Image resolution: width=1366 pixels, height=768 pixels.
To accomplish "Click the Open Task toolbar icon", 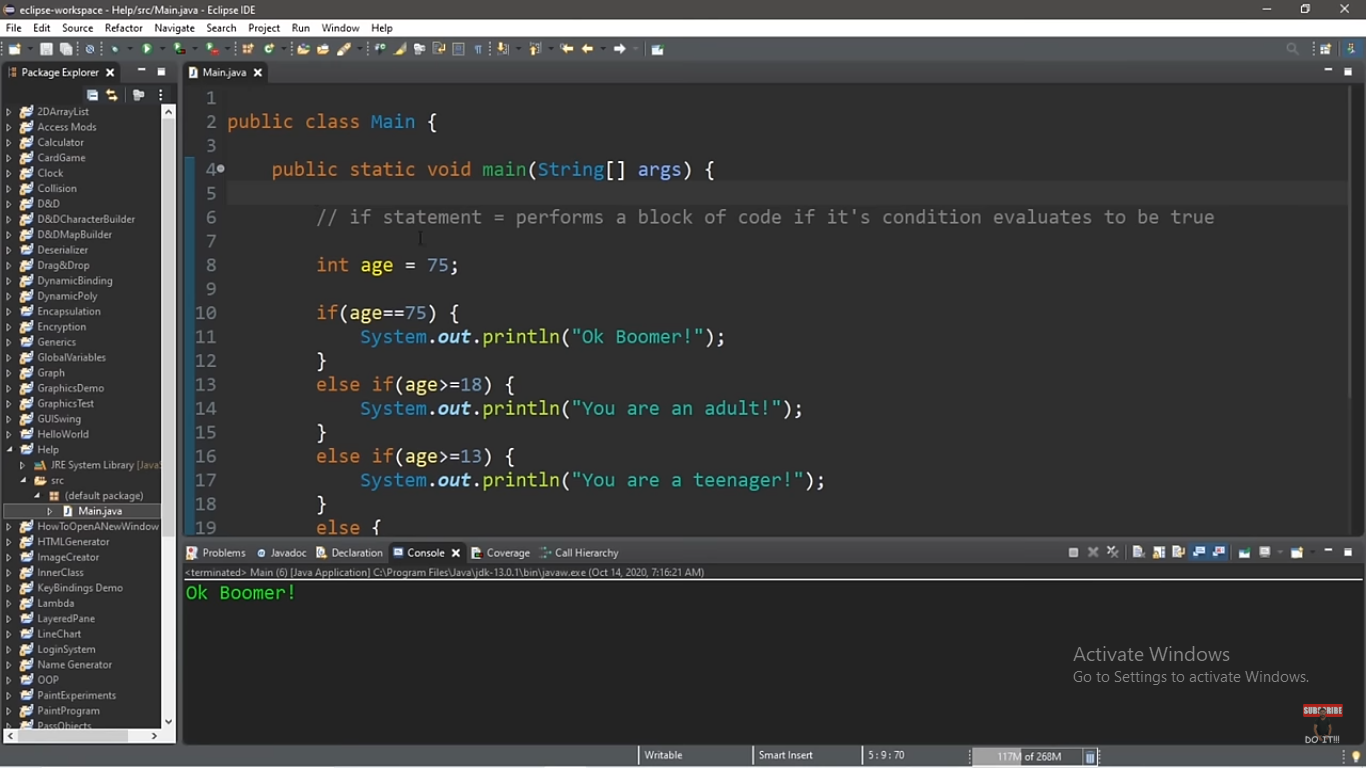I will [x=323, y=49].
